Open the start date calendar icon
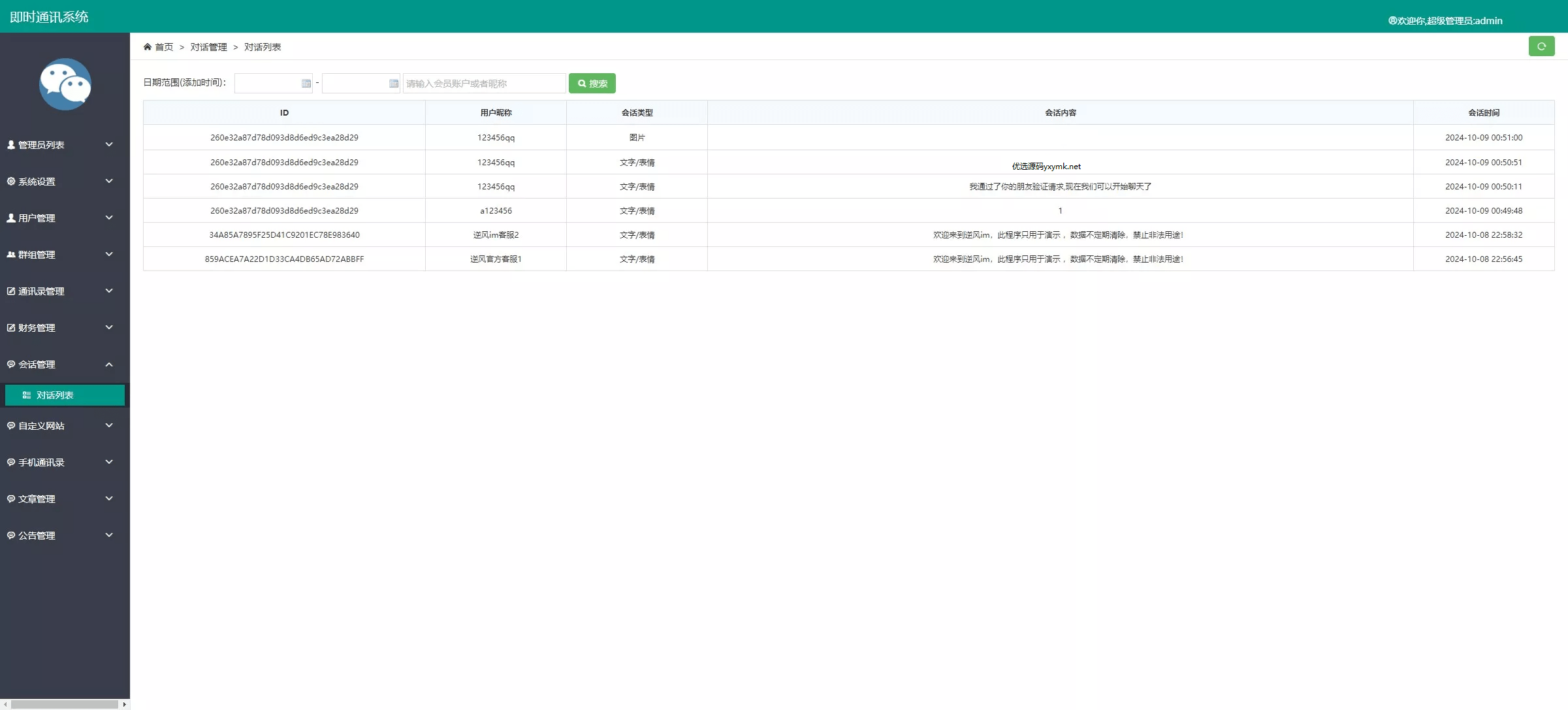1568x710 pixels. click(306, 84)
